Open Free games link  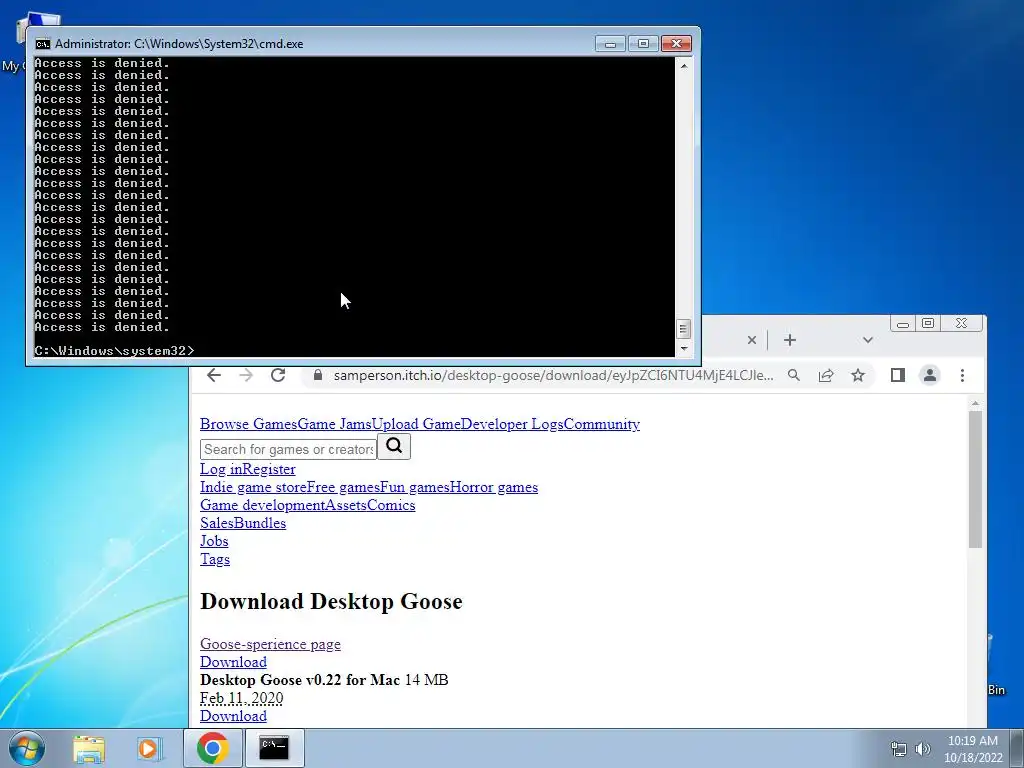pyautogui.click(x=344, y=487)
